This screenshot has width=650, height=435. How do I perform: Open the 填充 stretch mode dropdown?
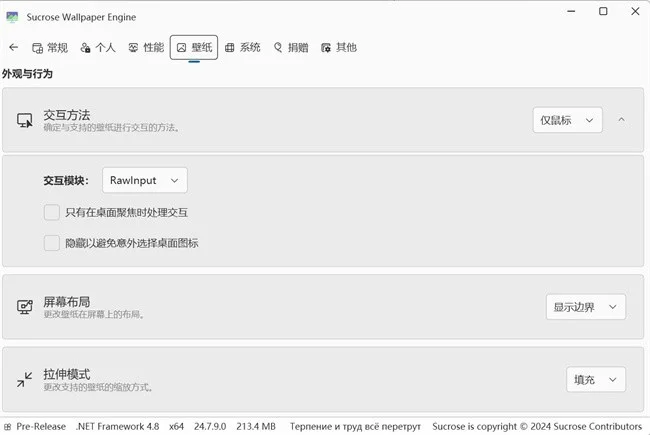tap(596, 379)
